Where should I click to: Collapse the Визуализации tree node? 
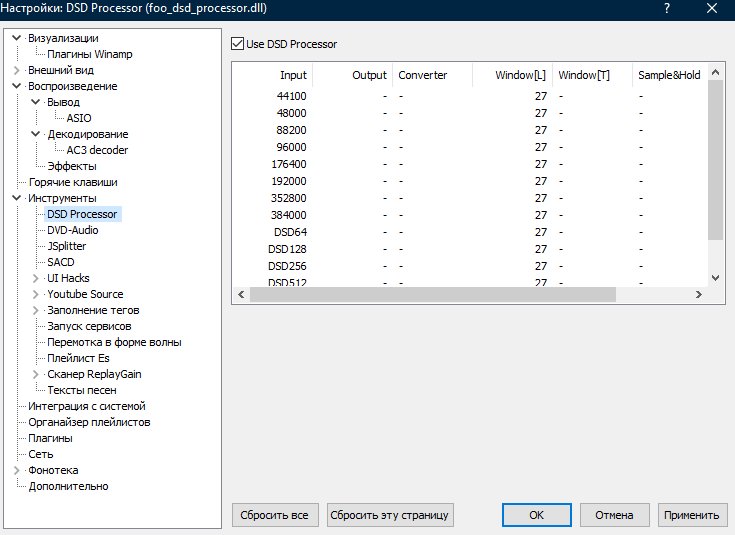17,38
